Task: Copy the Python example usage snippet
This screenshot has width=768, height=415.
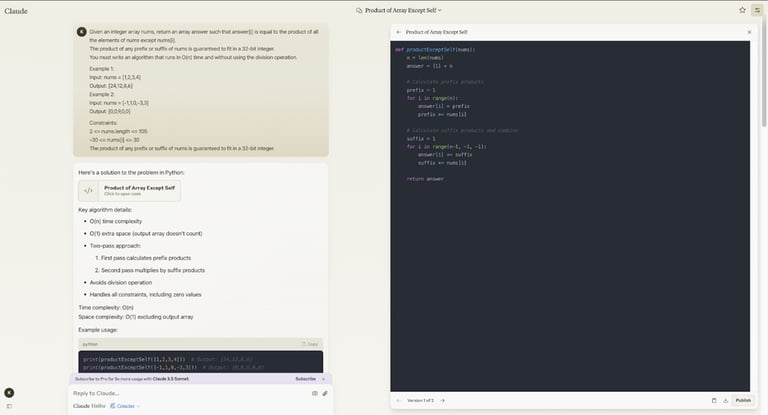Action: pyautogui.click(x=310, y=343)
